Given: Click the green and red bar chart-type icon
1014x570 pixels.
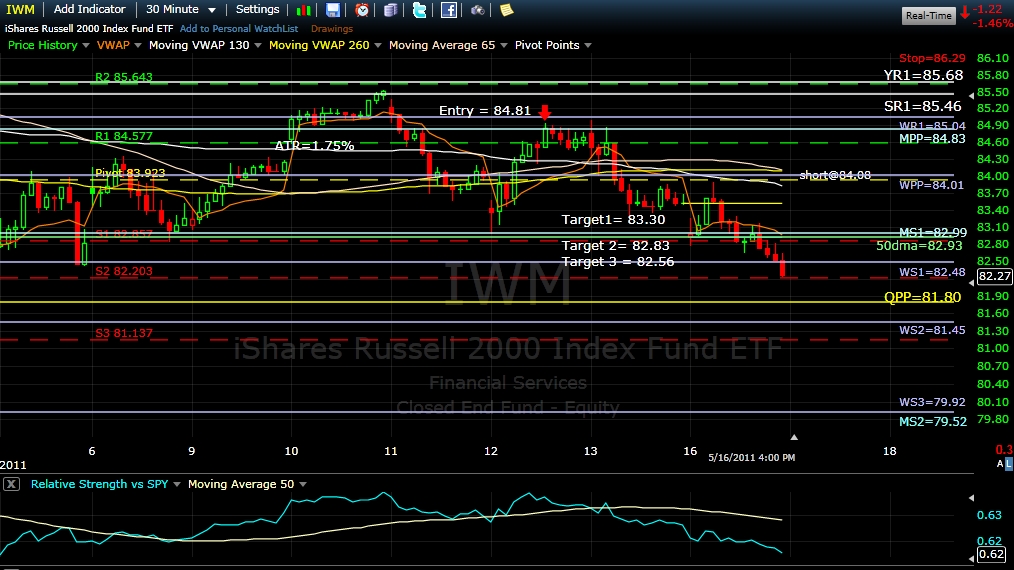Looking at the screenshot, I should click(x=303, y=10).
